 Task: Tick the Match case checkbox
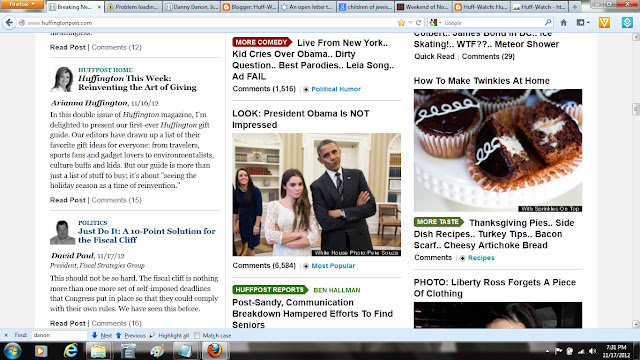coord(197,336)
